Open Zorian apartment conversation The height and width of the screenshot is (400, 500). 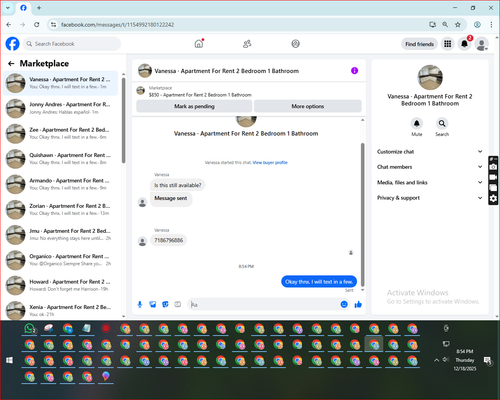[x=61, y=210]
